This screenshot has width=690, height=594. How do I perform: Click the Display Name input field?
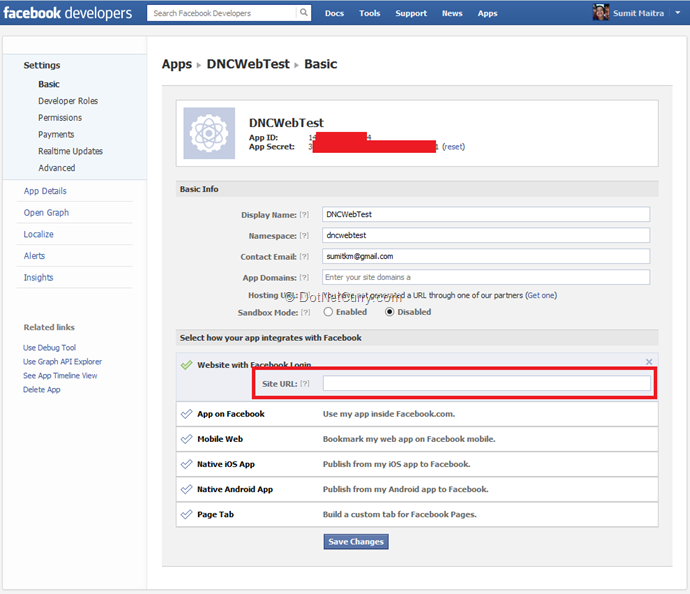tap(486, 214)
